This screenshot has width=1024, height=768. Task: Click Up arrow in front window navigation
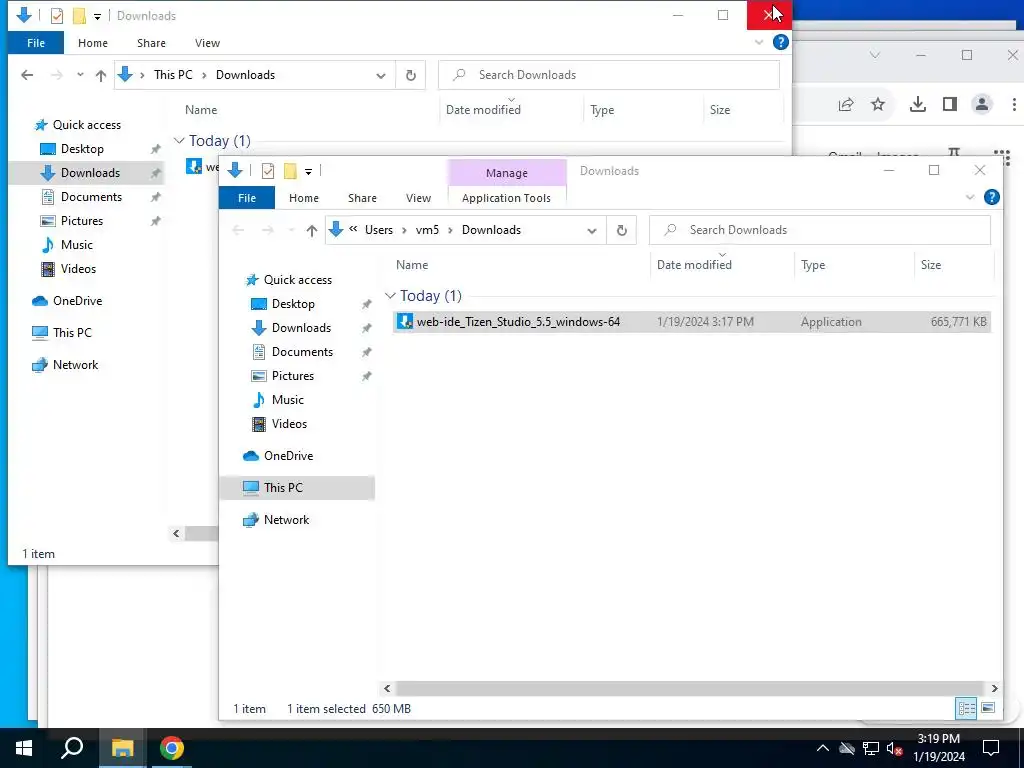pyautogui.click(x=312, y=230)
